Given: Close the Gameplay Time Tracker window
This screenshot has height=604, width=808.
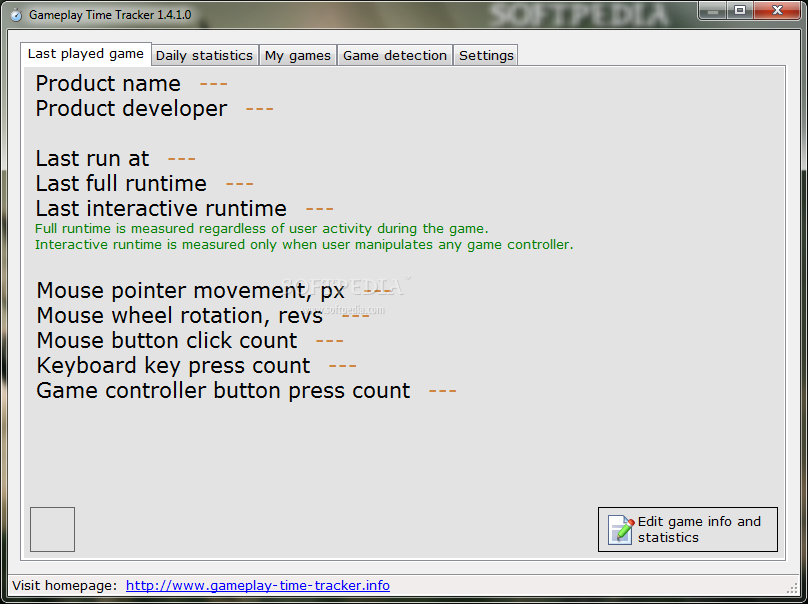Looking at the screenshot, I should (778, 10).
